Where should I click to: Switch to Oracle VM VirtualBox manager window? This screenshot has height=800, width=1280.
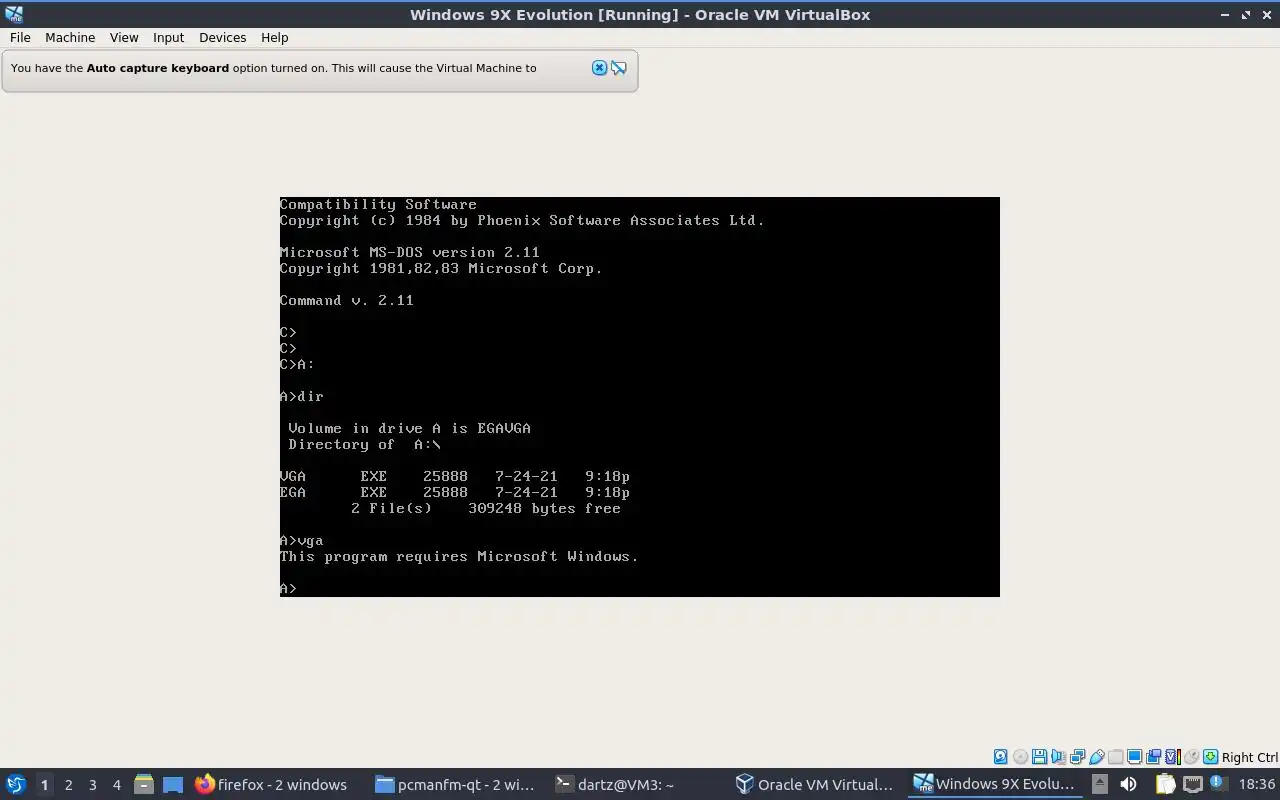[815, 784]
